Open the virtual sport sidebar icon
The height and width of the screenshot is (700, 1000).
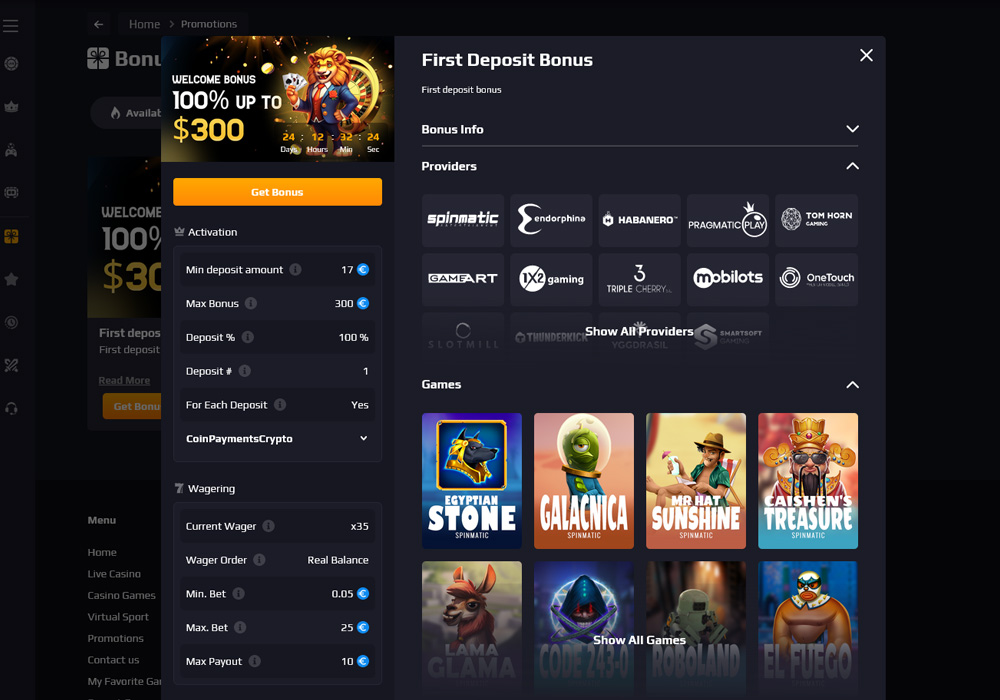pyautogui.click(x=11, y=193)
